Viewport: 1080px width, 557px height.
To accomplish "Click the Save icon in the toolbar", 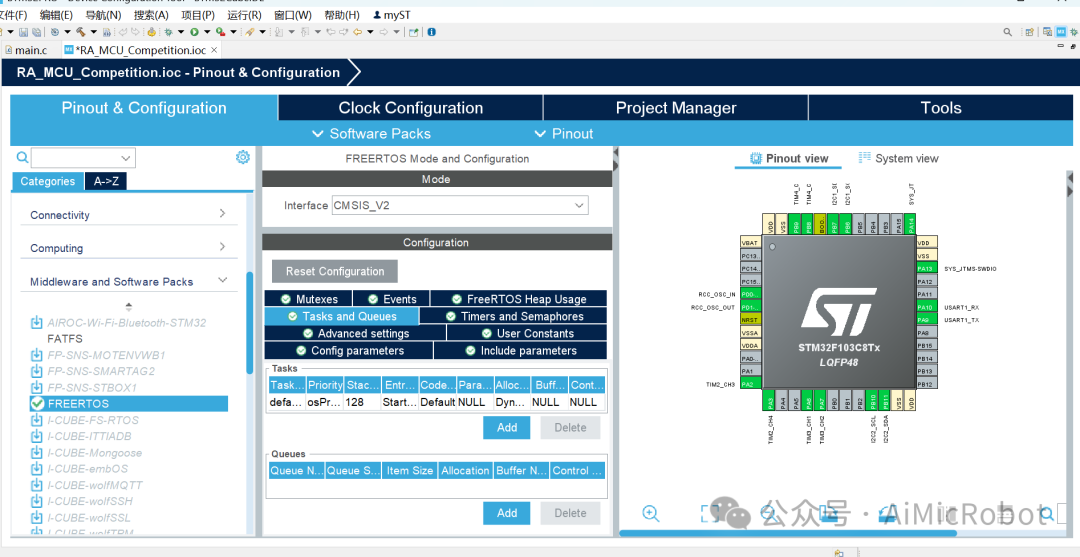I will (x=23, y=32).
